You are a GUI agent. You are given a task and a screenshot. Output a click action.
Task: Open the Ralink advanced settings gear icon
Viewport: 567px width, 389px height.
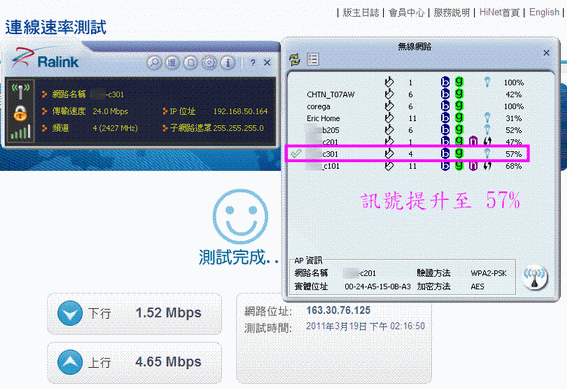pos(209,63)
